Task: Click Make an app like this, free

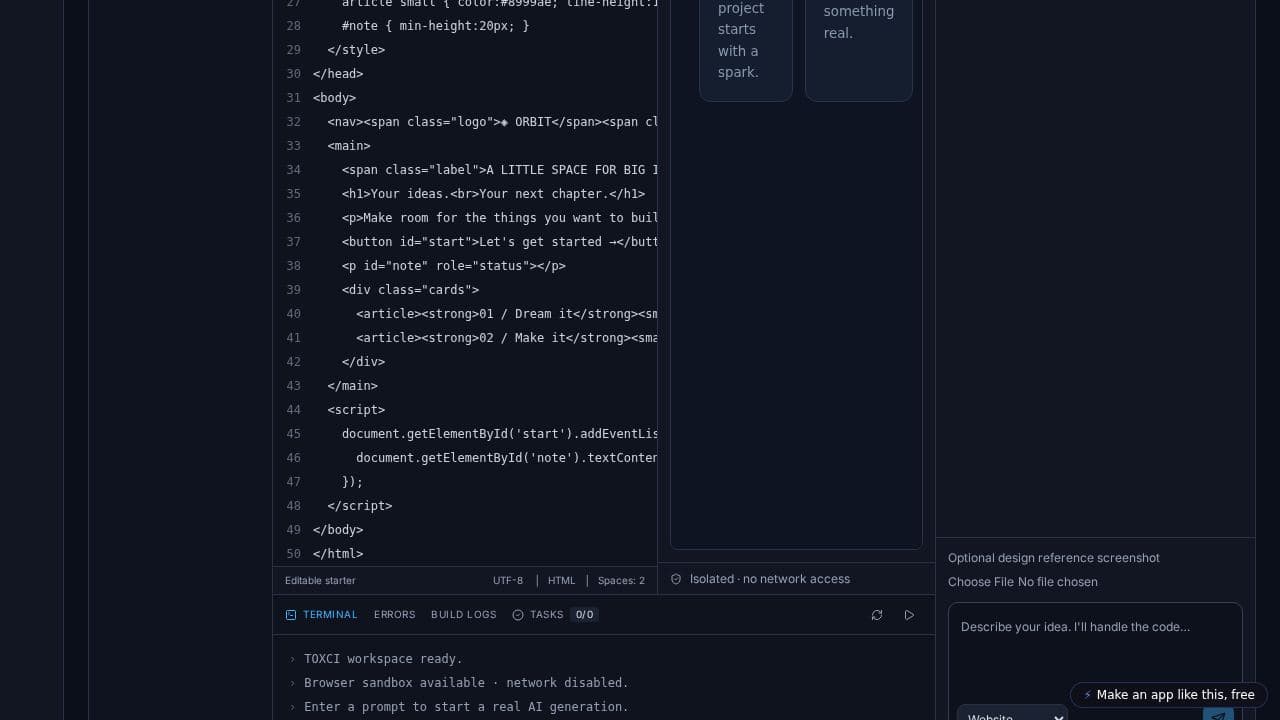Action: 1169,695
